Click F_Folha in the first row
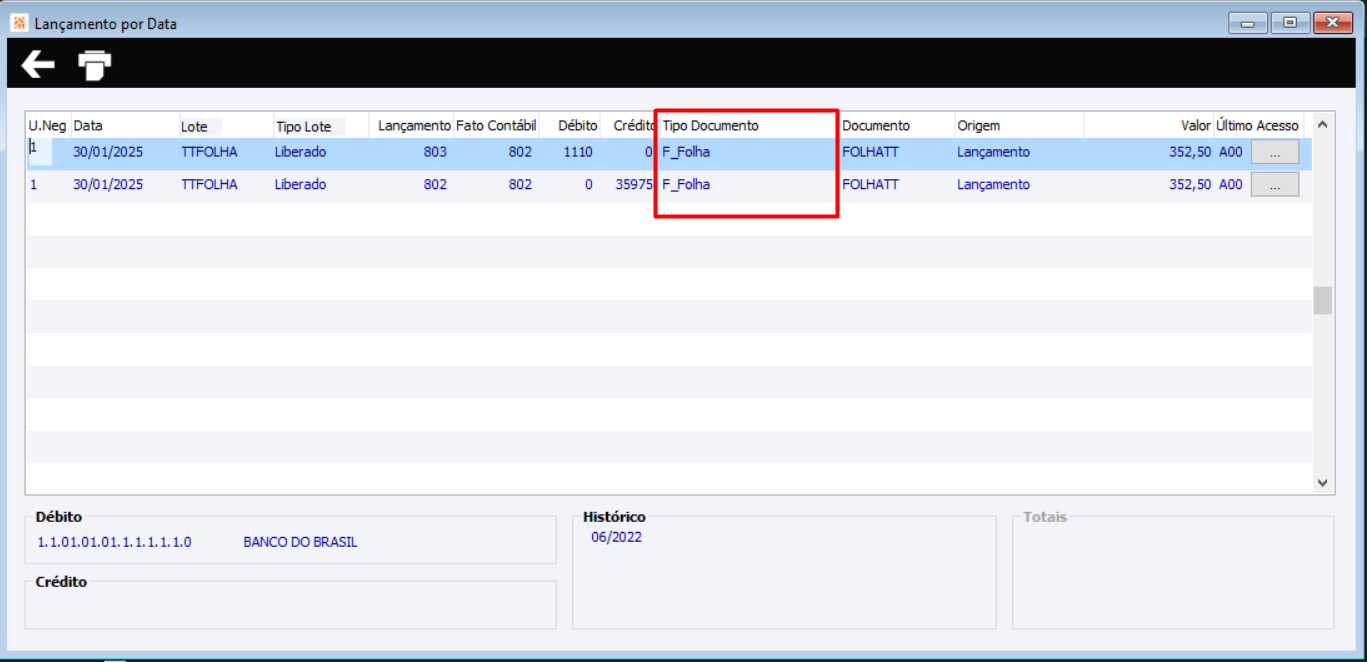The width and height of the screenshot is (1367, 662). [686, 152]
